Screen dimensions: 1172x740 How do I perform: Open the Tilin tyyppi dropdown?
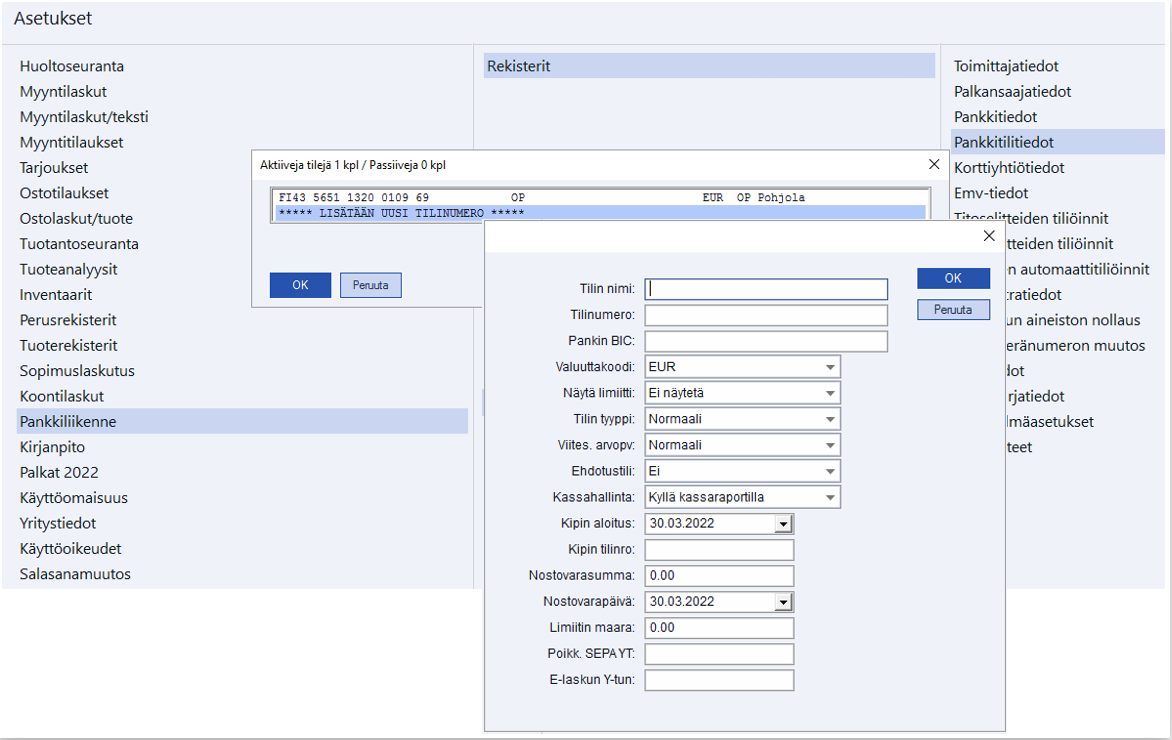[x=830, y=419]
